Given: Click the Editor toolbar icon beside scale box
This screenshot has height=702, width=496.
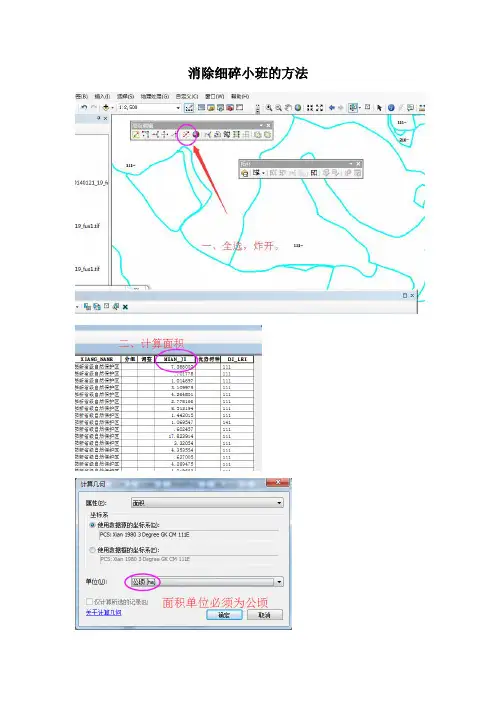Looking at the screenshot, I should tap(189, 107).
